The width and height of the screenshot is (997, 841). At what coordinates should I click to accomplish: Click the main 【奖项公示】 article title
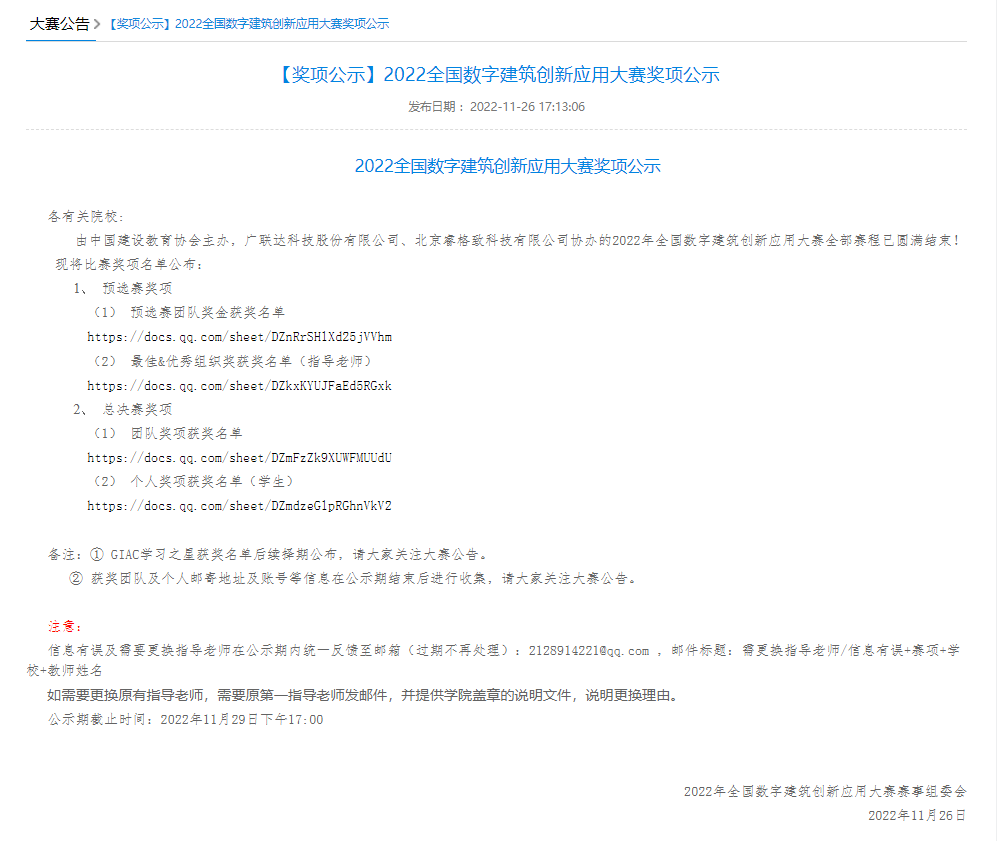click(x=496, y=75)
